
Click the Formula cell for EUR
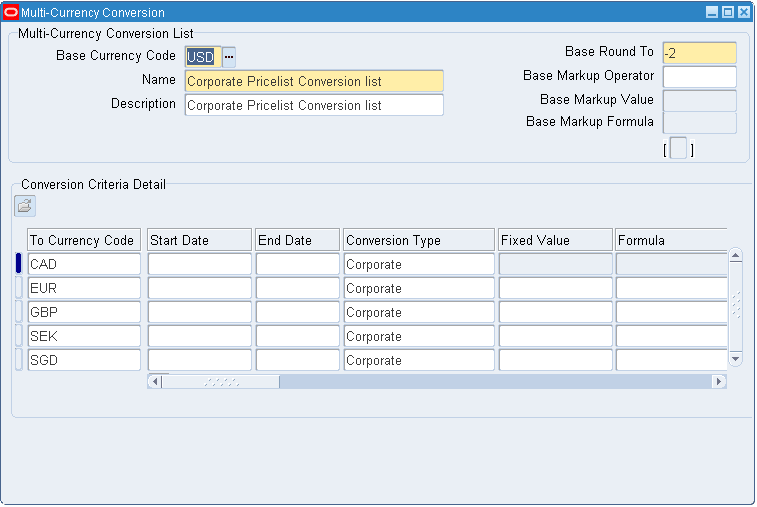click(672, 288)
